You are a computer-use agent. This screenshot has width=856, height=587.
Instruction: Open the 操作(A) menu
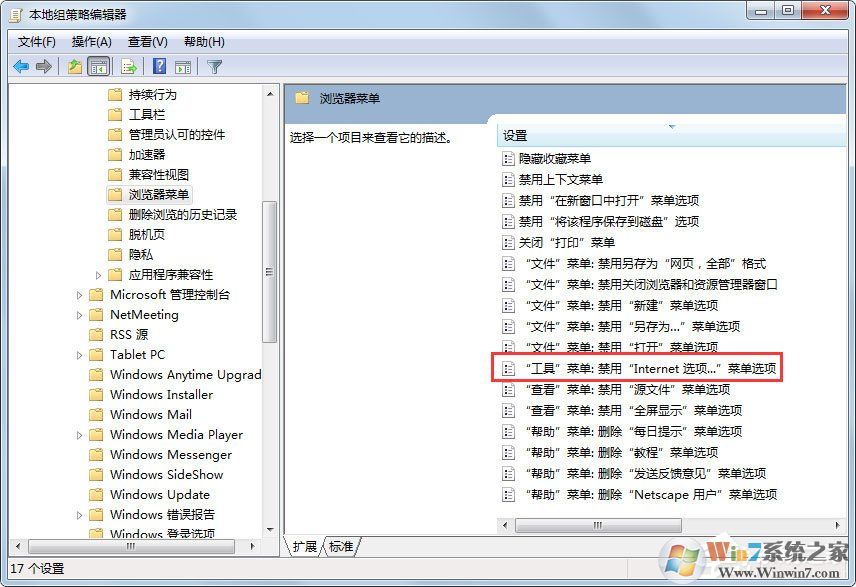pyautogui.click(x=92, y=41)
